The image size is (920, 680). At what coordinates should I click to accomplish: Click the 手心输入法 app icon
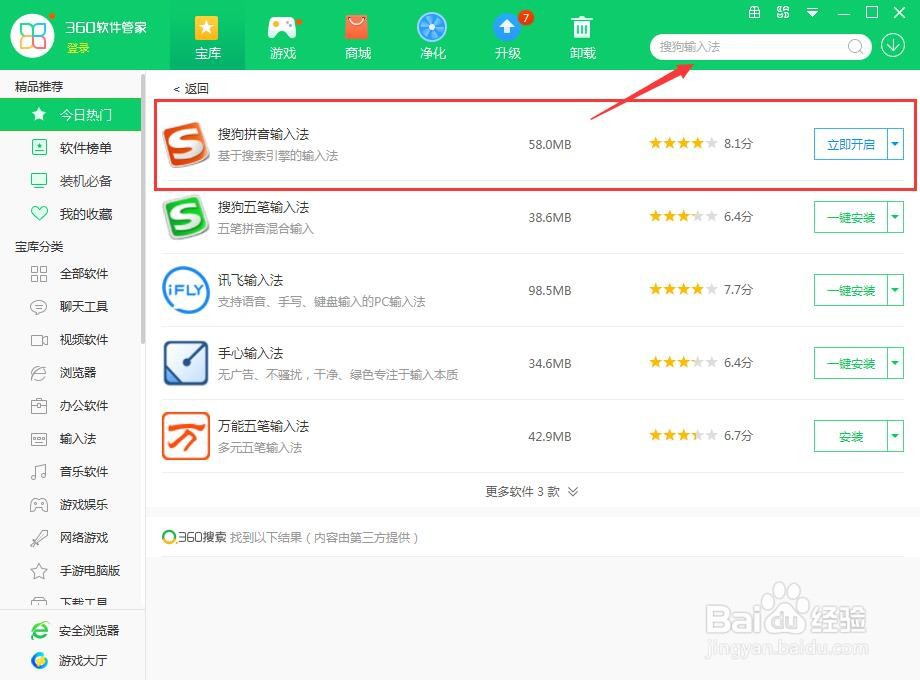click(185, 363)
